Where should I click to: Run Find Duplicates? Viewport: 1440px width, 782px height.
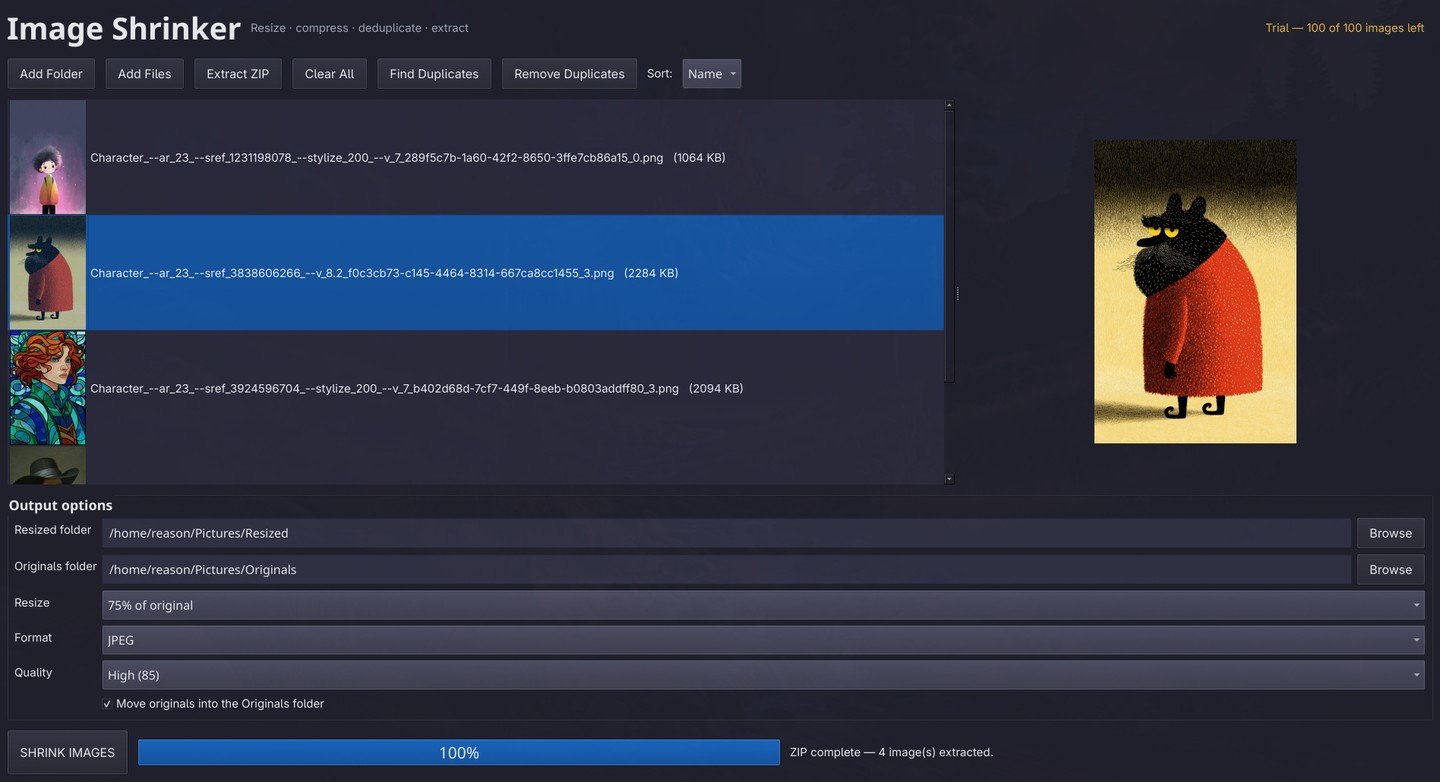[434, 74]
